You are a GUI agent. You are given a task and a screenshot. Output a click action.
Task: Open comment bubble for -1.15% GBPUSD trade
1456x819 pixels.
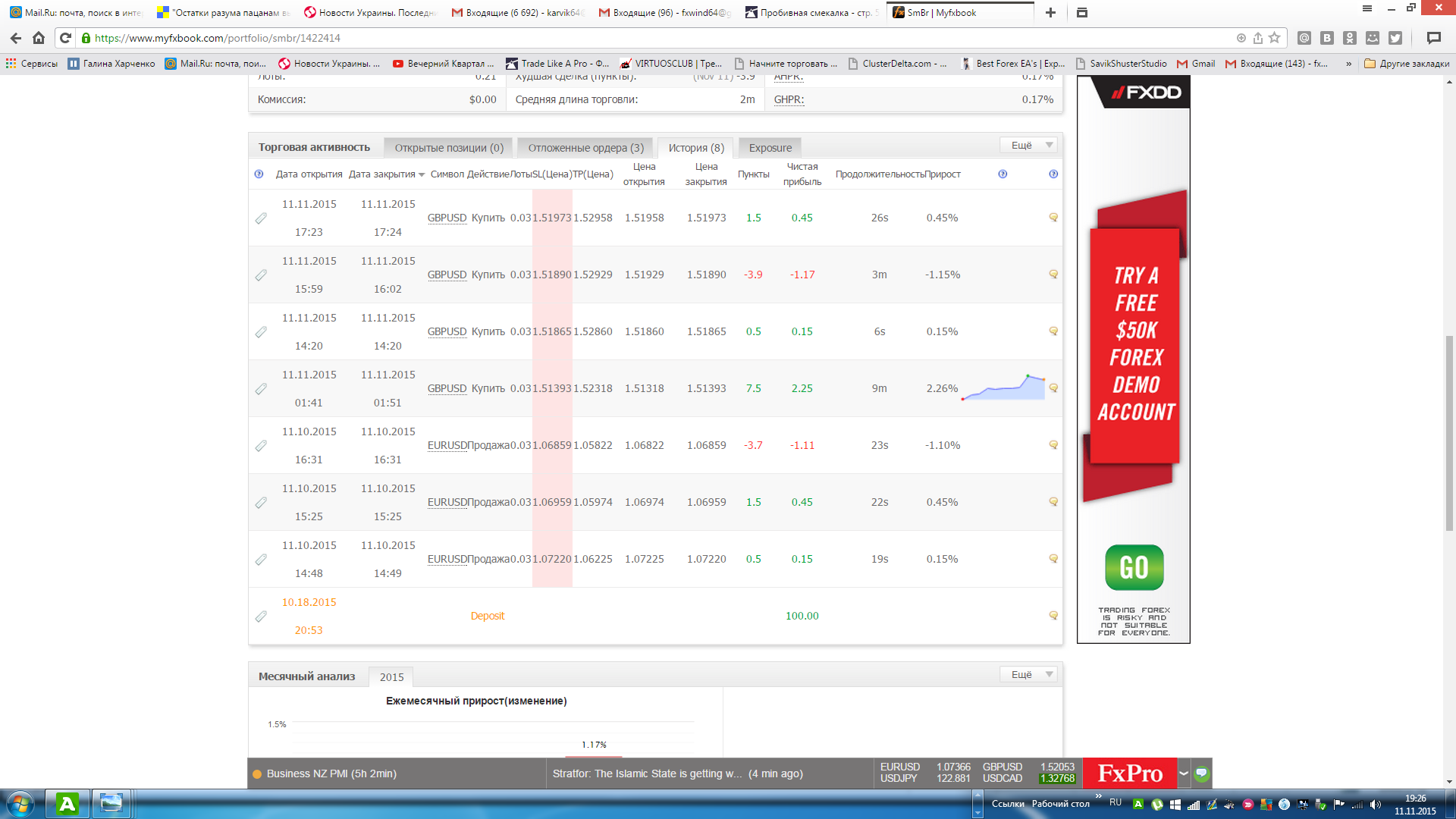pyautogui.click(x=1053, y=275)
